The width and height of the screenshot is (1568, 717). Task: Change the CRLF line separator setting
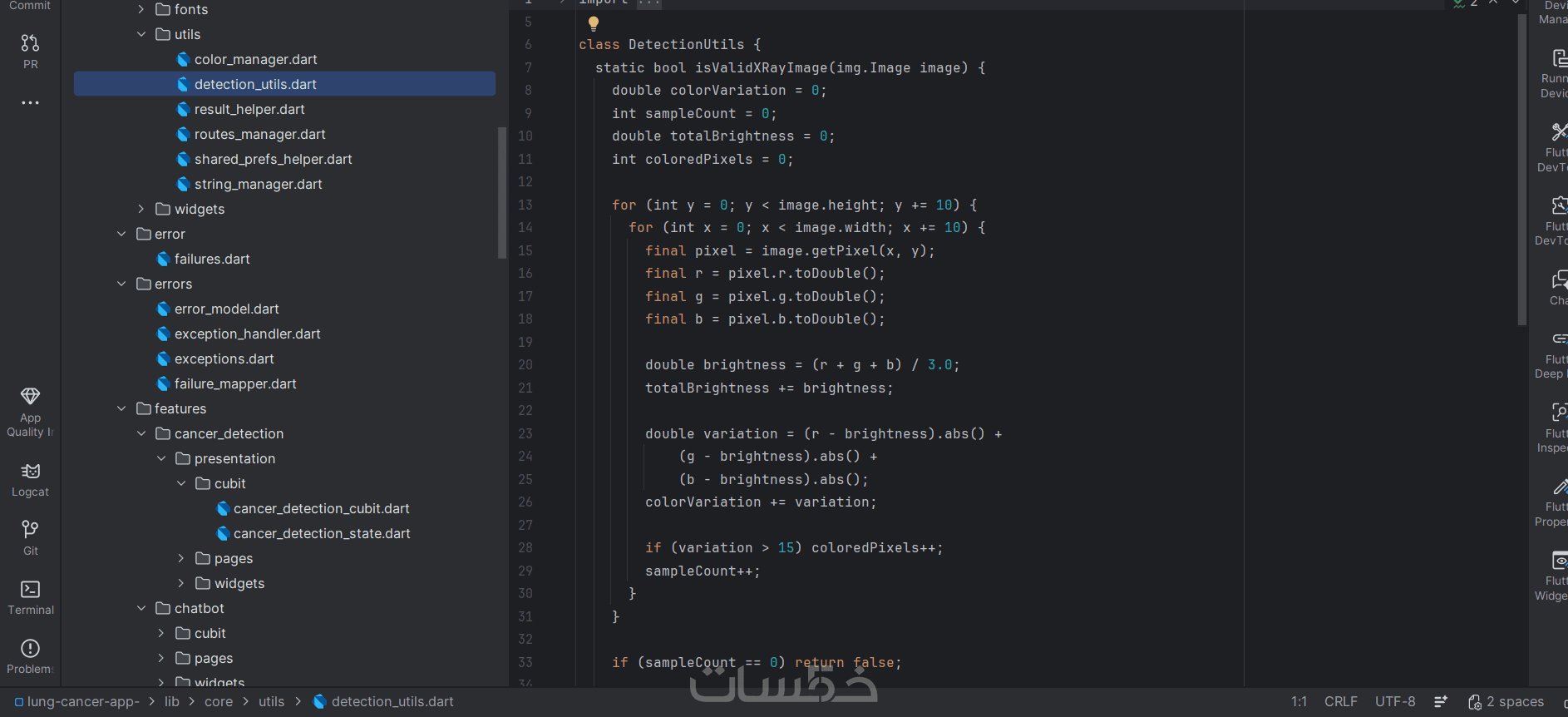1341,702
